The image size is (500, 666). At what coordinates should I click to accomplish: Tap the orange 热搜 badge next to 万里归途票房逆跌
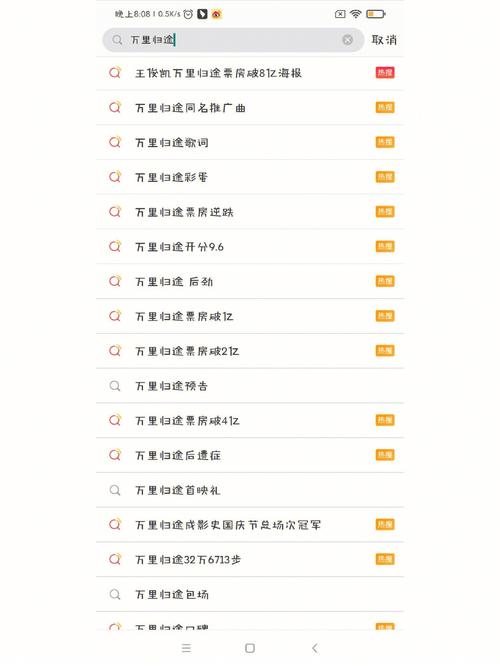[385, 212]
